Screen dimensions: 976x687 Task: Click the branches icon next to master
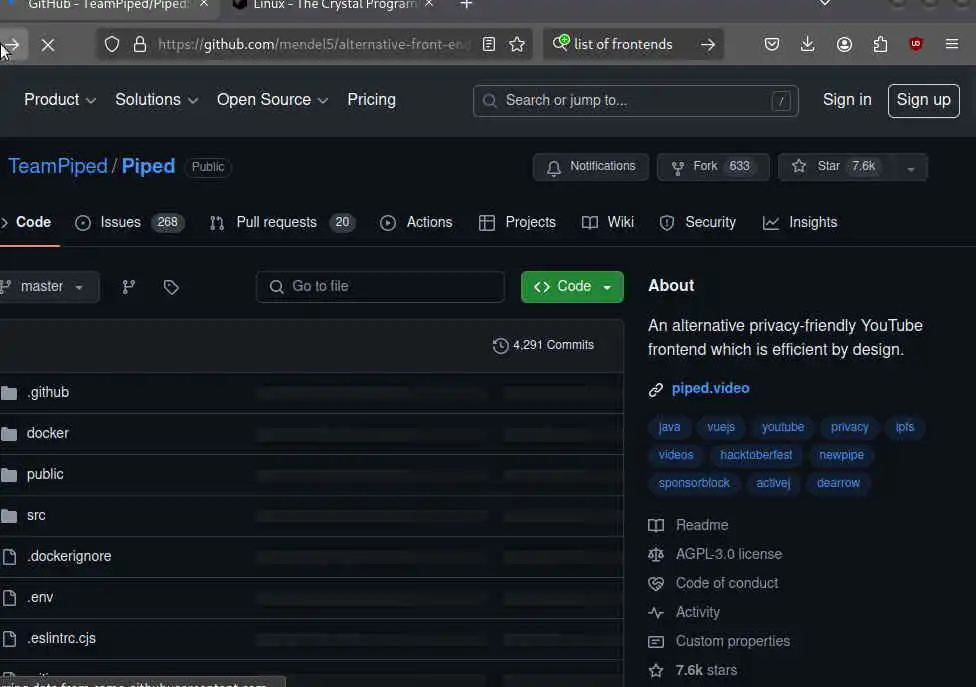(129, 287)
